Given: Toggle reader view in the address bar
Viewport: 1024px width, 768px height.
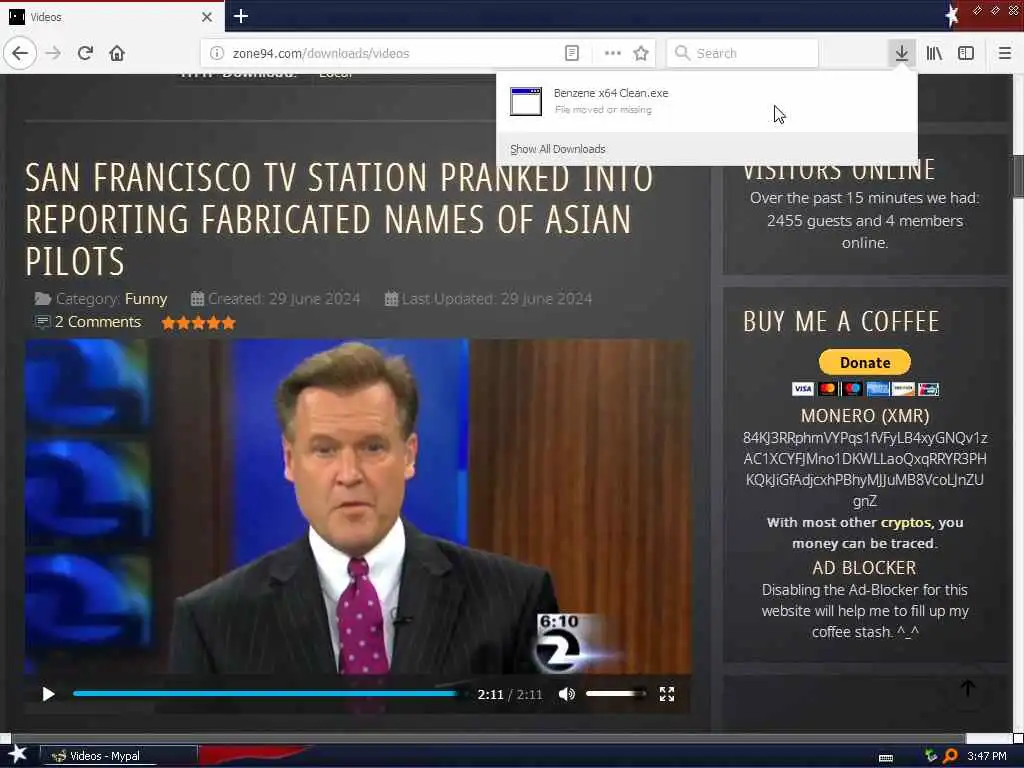Looking at the screenshot, I should pos(571,53).
